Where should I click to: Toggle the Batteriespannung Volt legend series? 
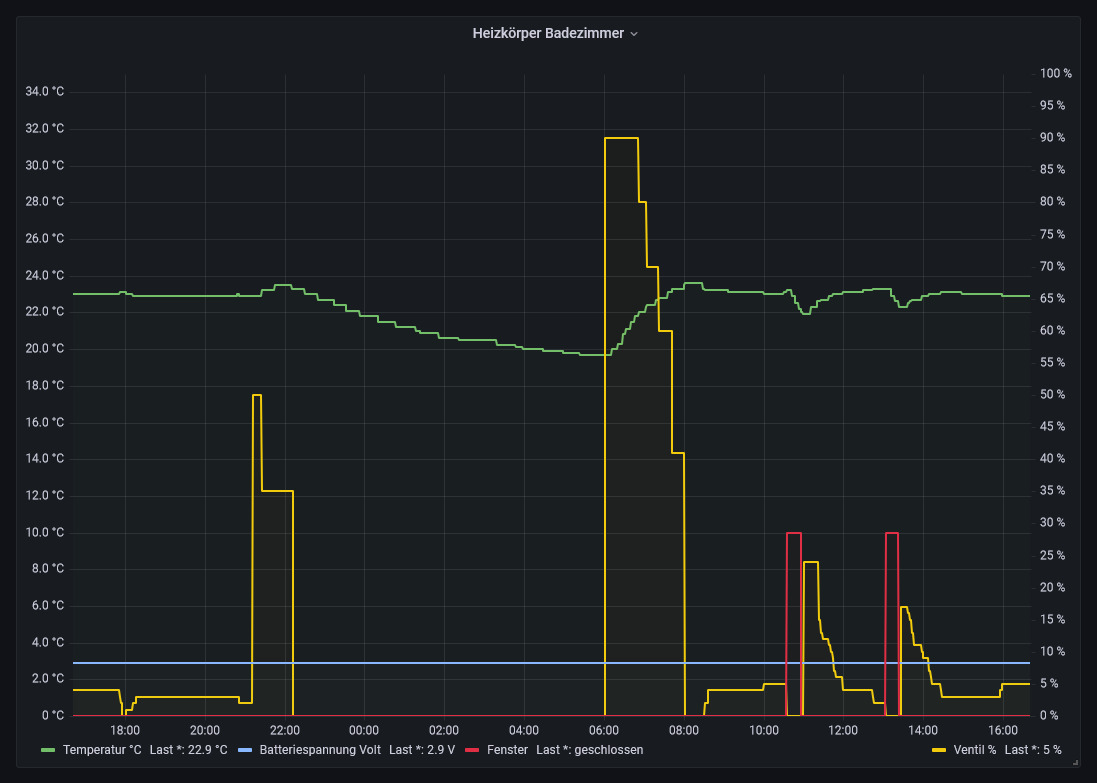pos(320,750)
